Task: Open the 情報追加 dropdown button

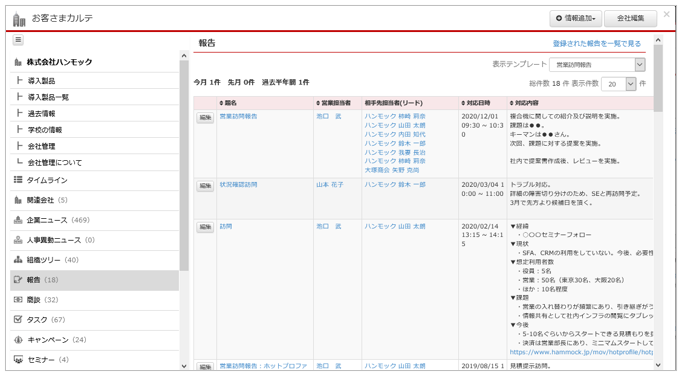Action: 576,18
